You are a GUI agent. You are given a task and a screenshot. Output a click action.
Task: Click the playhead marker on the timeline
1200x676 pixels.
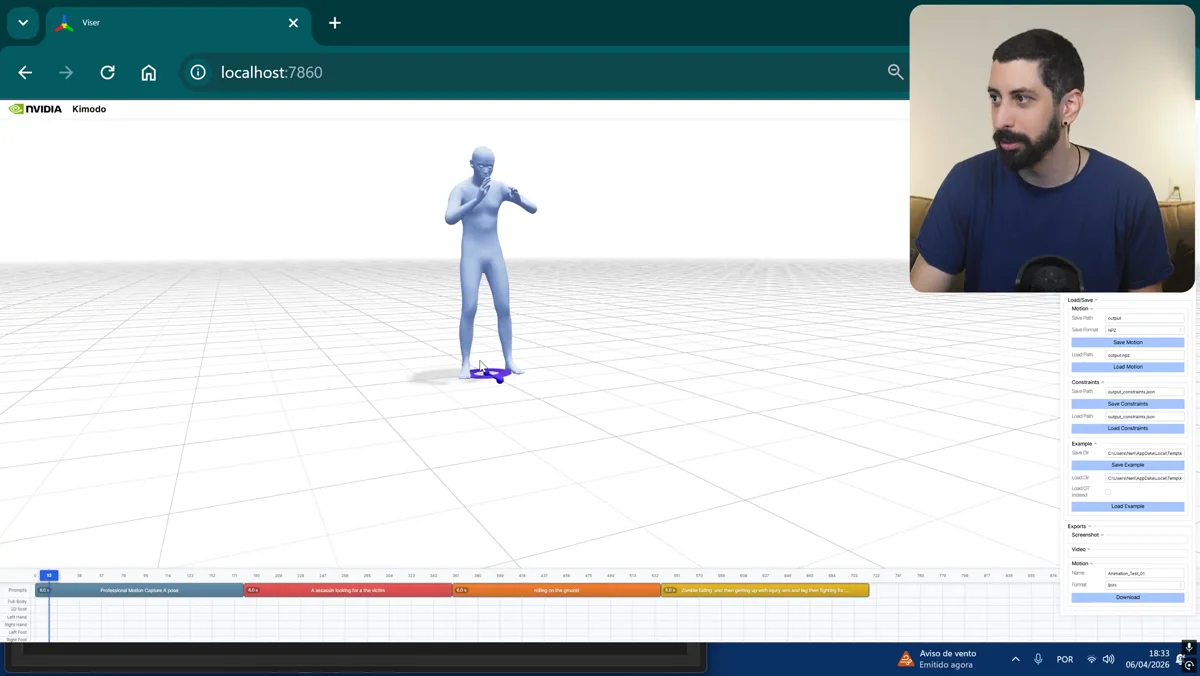pyautogui.click(x=48, y=575)
